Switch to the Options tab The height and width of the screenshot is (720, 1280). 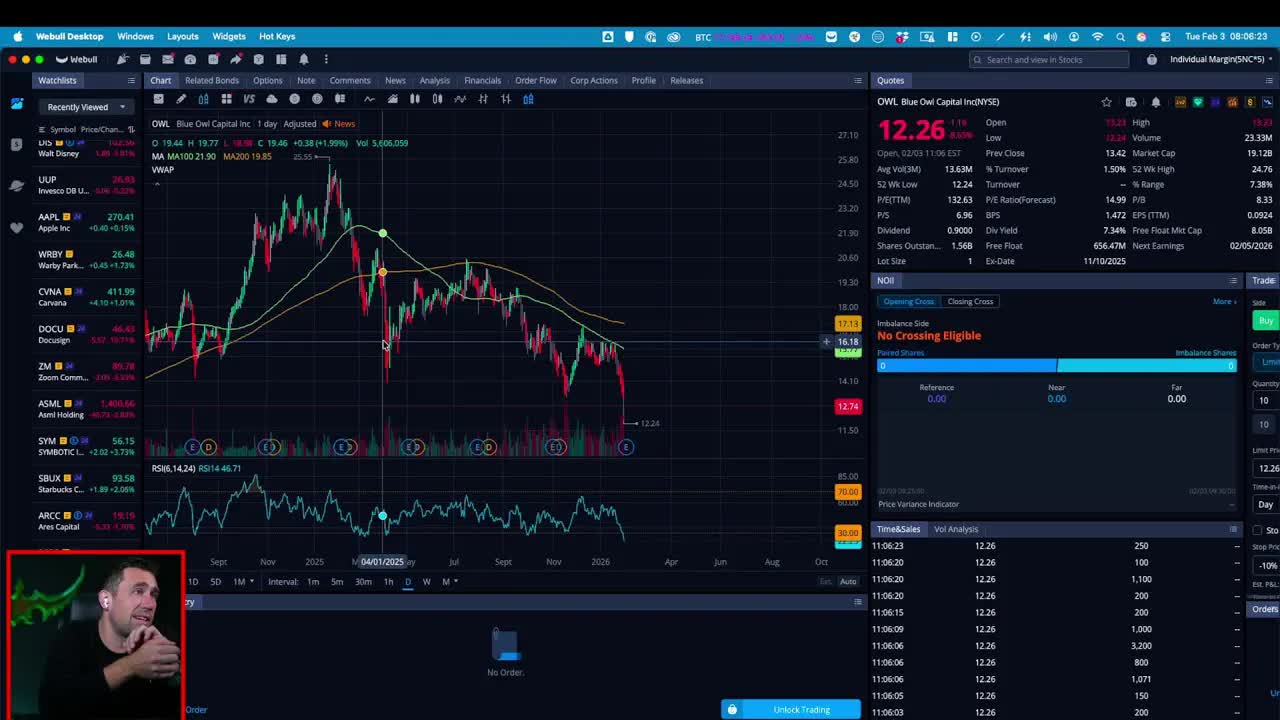(267, 80)
